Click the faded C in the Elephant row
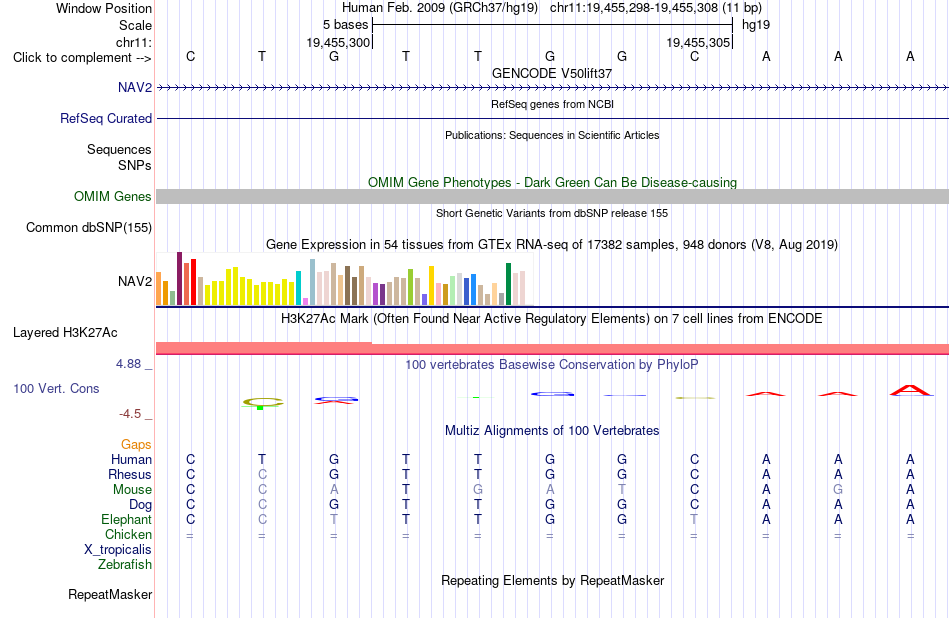 (262, 519)
